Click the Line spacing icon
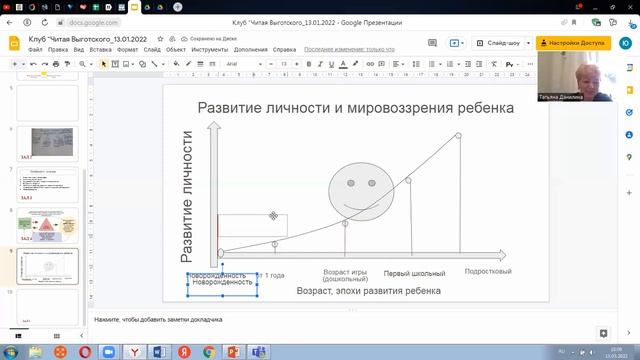Viewport: 640px width, 360px height. pos(416,64)
